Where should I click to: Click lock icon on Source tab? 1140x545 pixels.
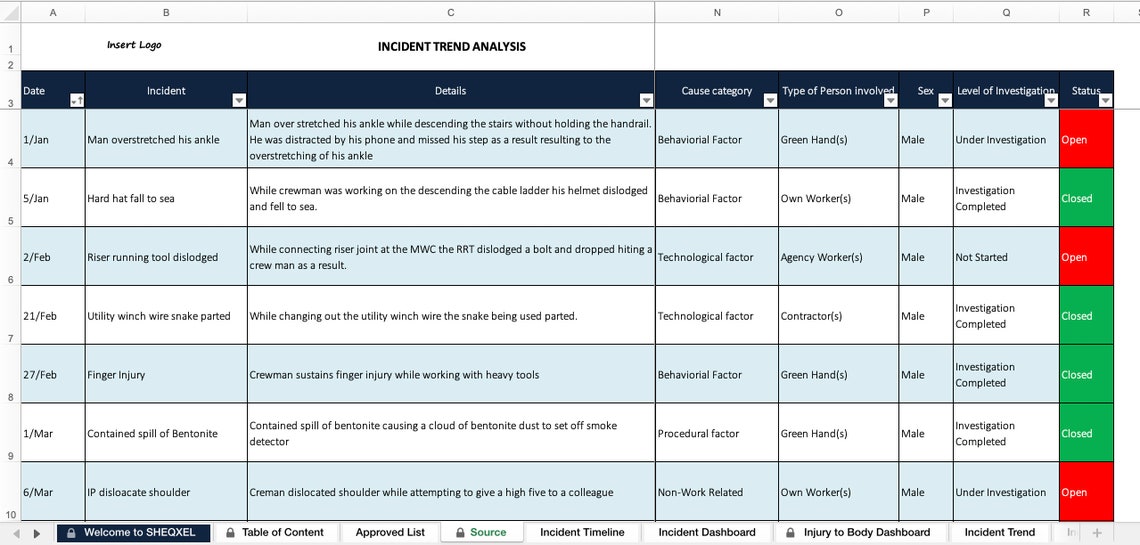click(x=459, y=533)
